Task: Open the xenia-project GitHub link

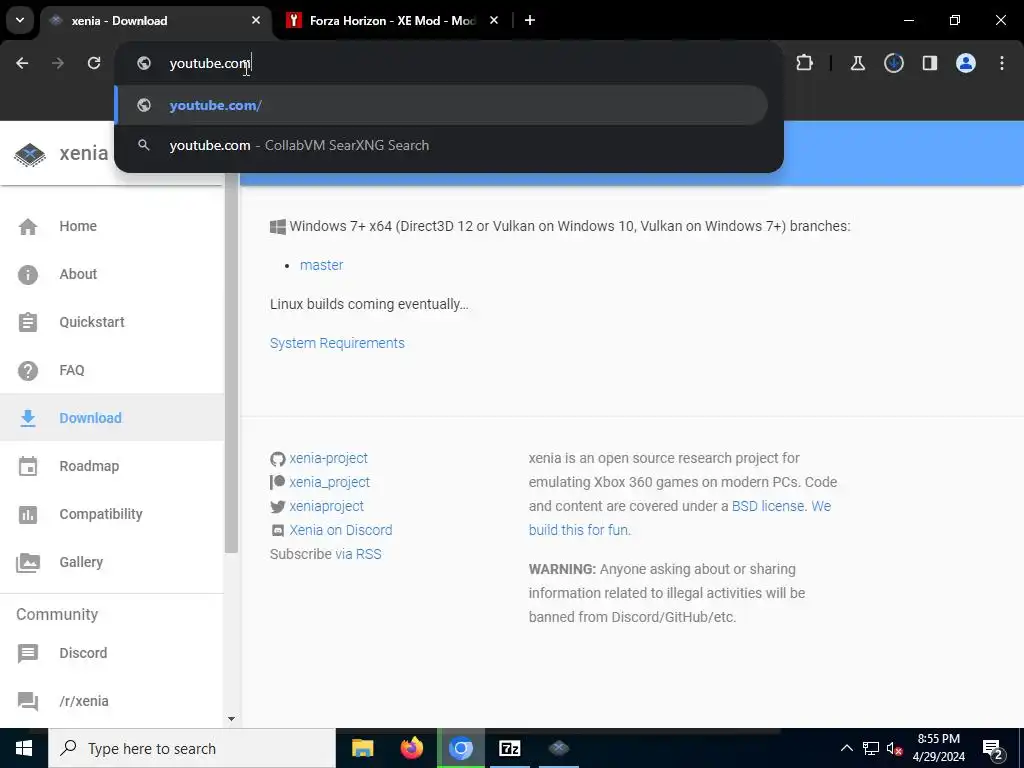Action: (x=328, y=458)
